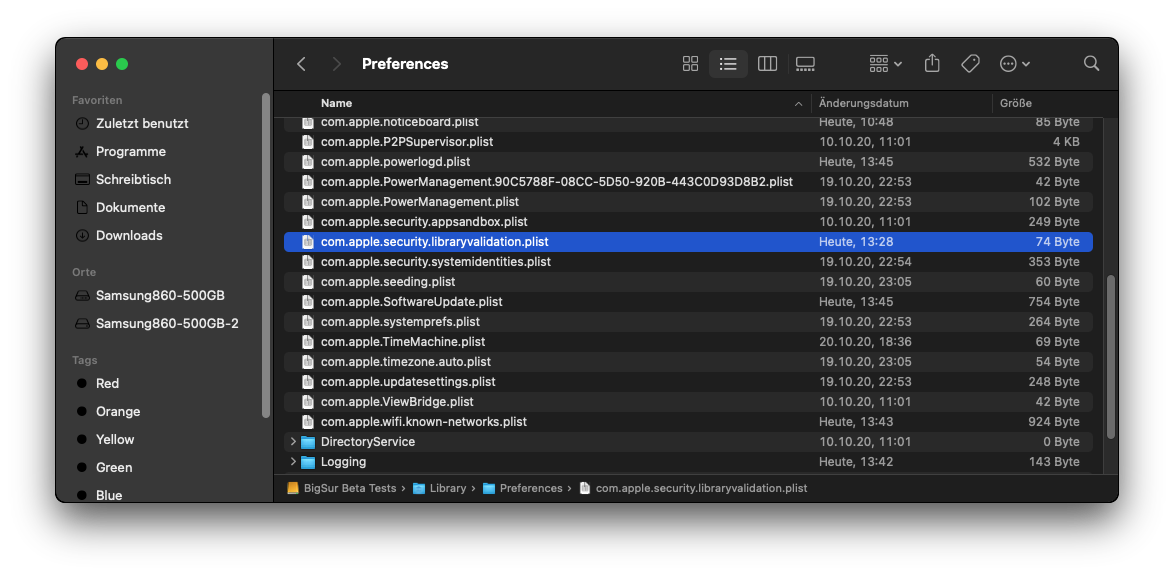This screenshot has width=1174, height=576.
Task: Click the Share toolbar icon
Action: click(932, 64)
